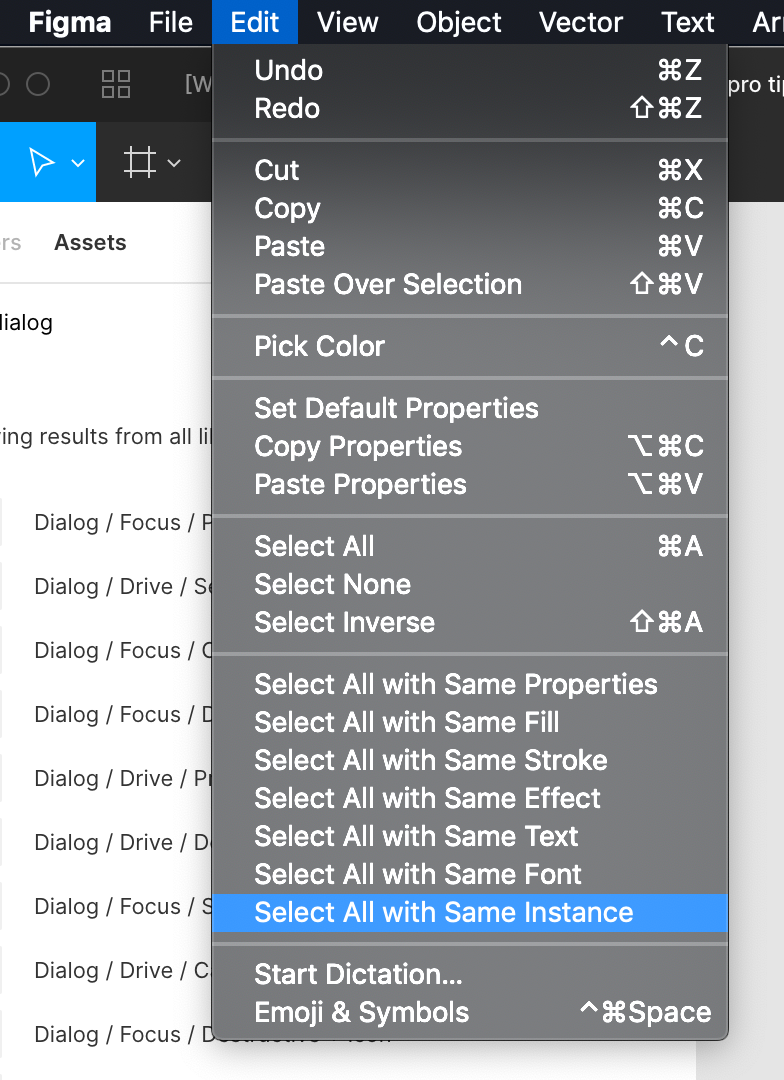Select the Frame tool icon

(139, 163)
